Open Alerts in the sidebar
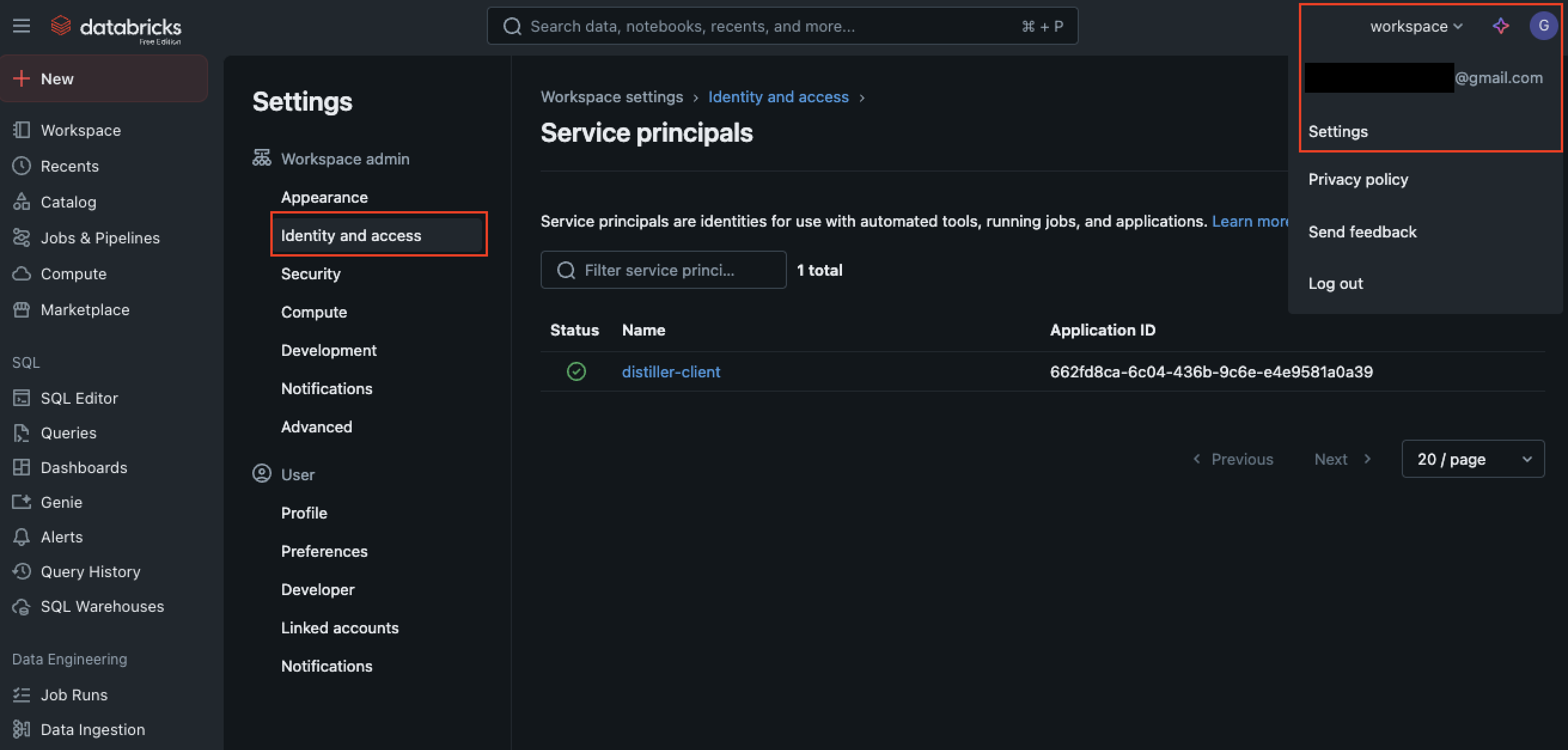The image size is (1568, 750). [62, 537]
